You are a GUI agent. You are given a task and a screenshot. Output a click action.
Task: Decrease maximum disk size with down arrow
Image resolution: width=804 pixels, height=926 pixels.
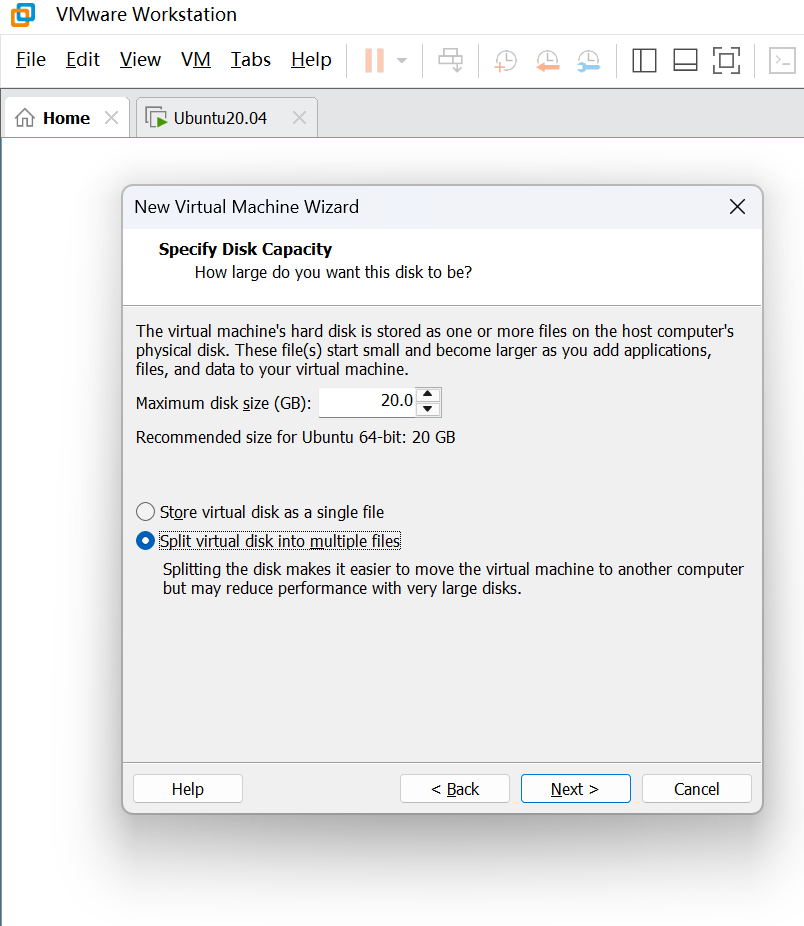tap(428, 408)
